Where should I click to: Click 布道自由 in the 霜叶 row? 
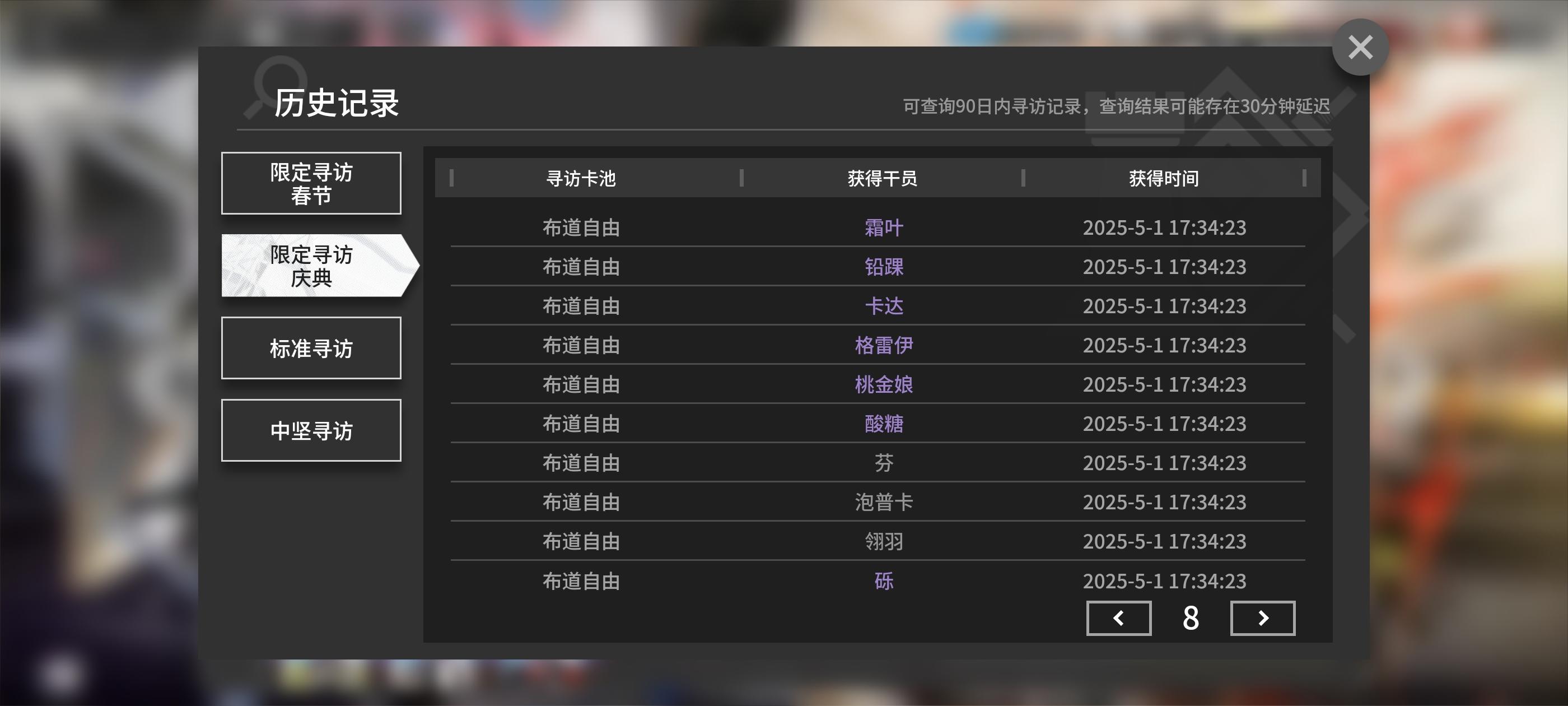(x=581, y=228)
